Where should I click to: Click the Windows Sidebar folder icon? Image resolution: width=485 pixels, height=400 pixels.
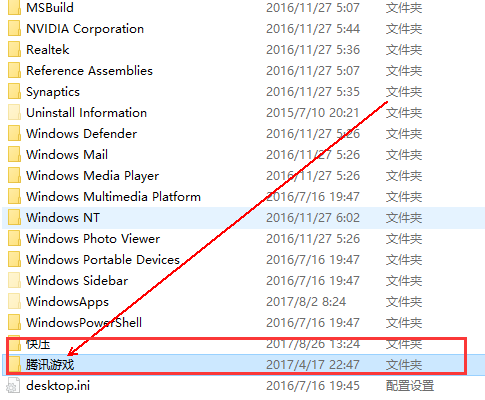point(14,281)
